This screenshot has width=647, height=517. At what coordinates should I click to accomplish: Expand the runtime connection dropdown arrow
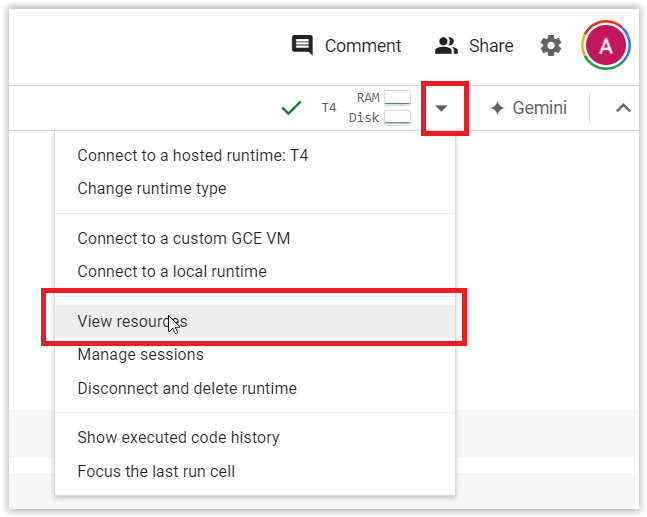coord(442,108)
